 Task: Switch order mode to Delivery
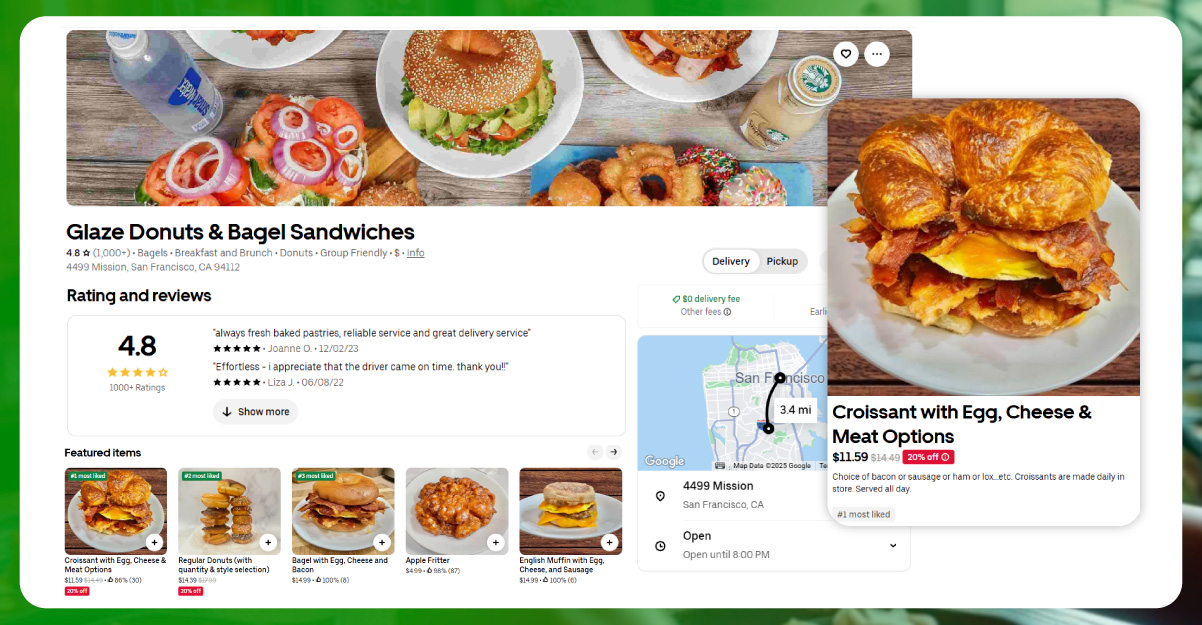point(731,261)
